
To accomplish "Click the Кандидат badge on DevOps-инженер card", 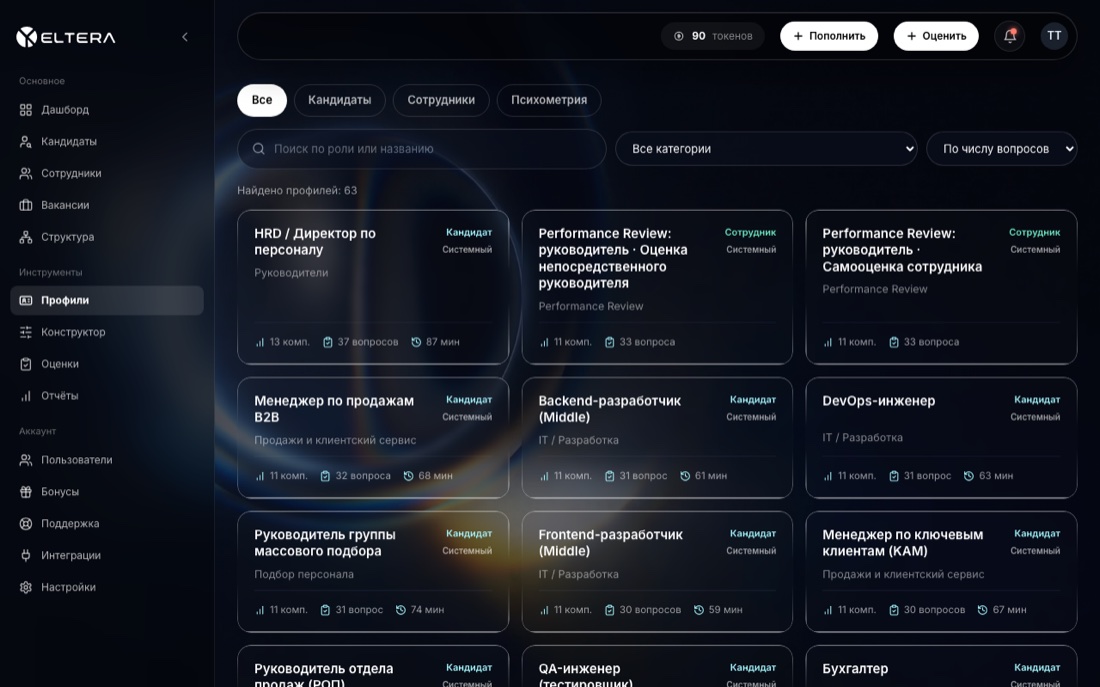I will pyautogui.click(x=1037, y=399).
